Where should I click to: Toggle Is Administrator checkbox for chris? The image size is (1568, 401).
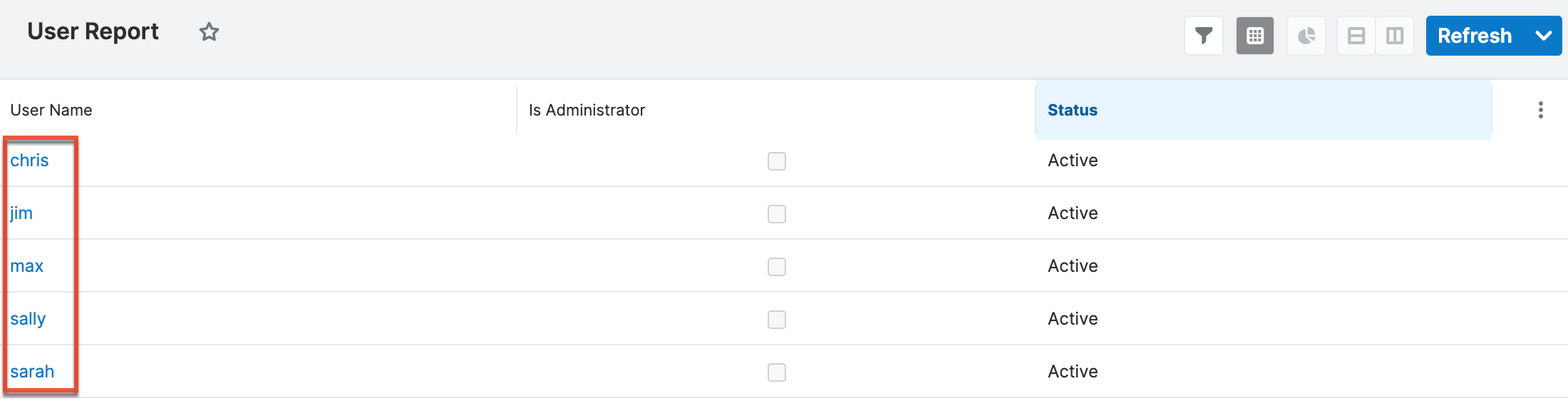point(777,161)
